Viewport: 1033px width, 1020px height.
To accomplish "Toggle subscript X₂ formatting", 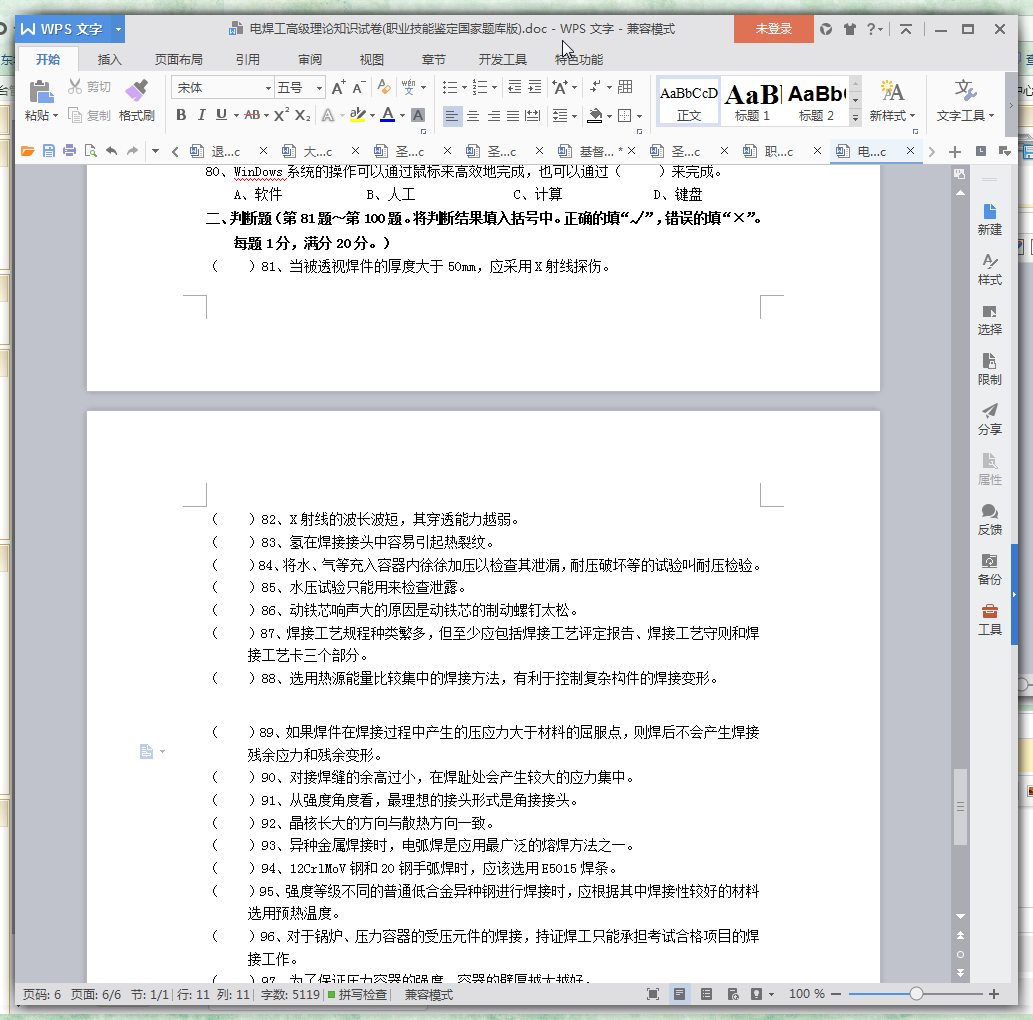I will coord(302,115).
